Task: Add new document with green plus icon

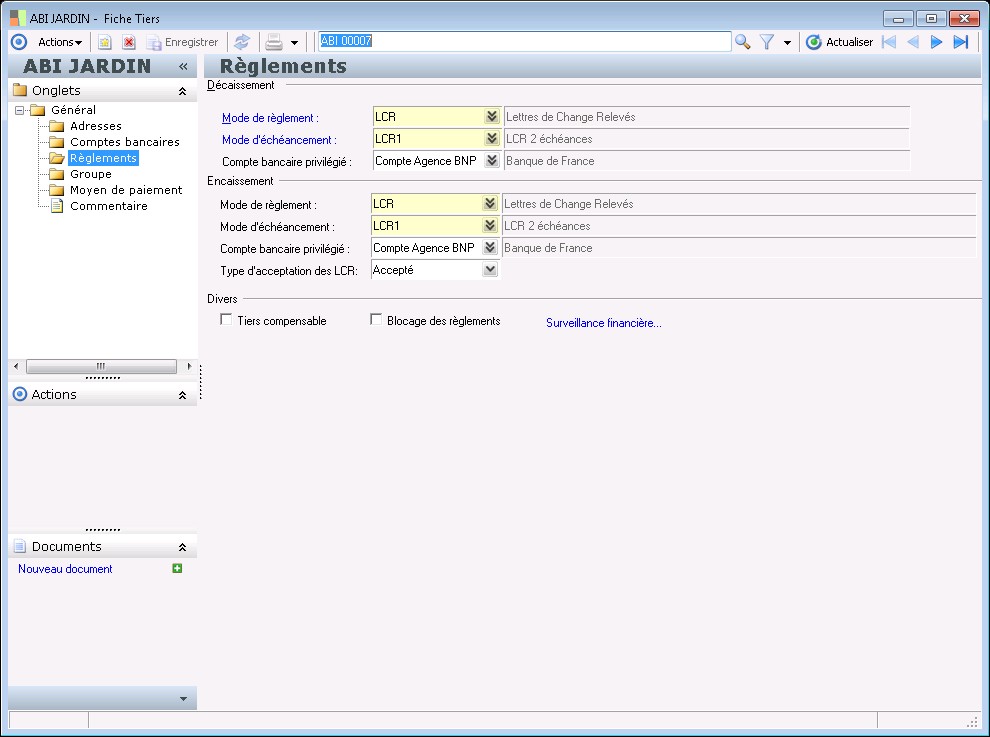Action: point(178,568)
